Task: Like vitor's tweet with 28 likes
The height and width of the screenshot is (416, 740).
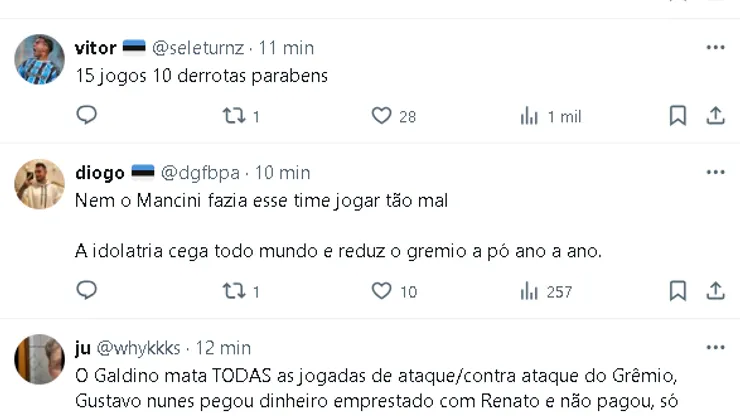Action: pos(381,116)
